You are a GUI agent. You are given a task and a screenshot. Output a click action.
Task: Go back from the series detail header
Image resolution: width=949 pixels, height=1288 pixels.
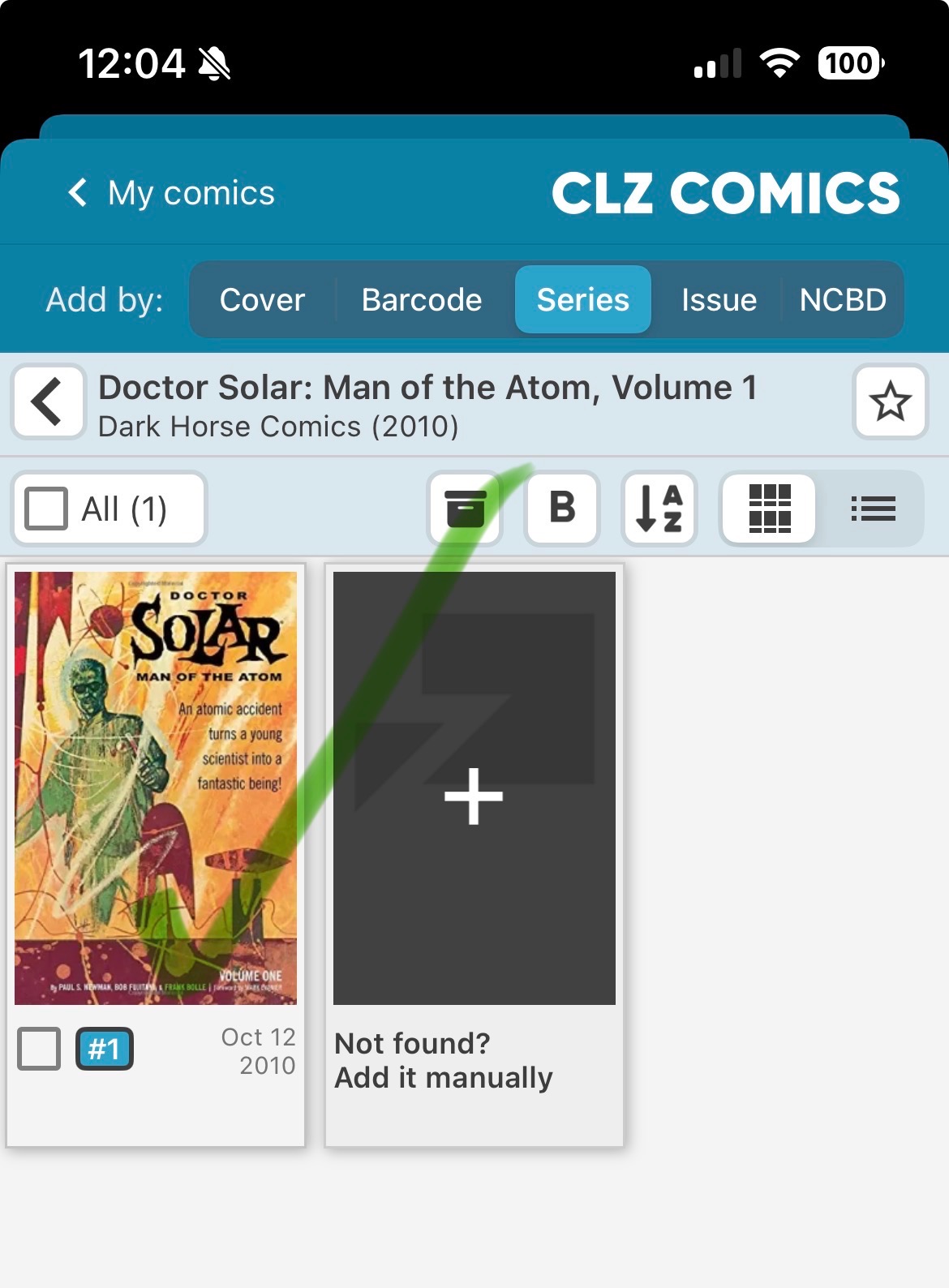[48, 401]
